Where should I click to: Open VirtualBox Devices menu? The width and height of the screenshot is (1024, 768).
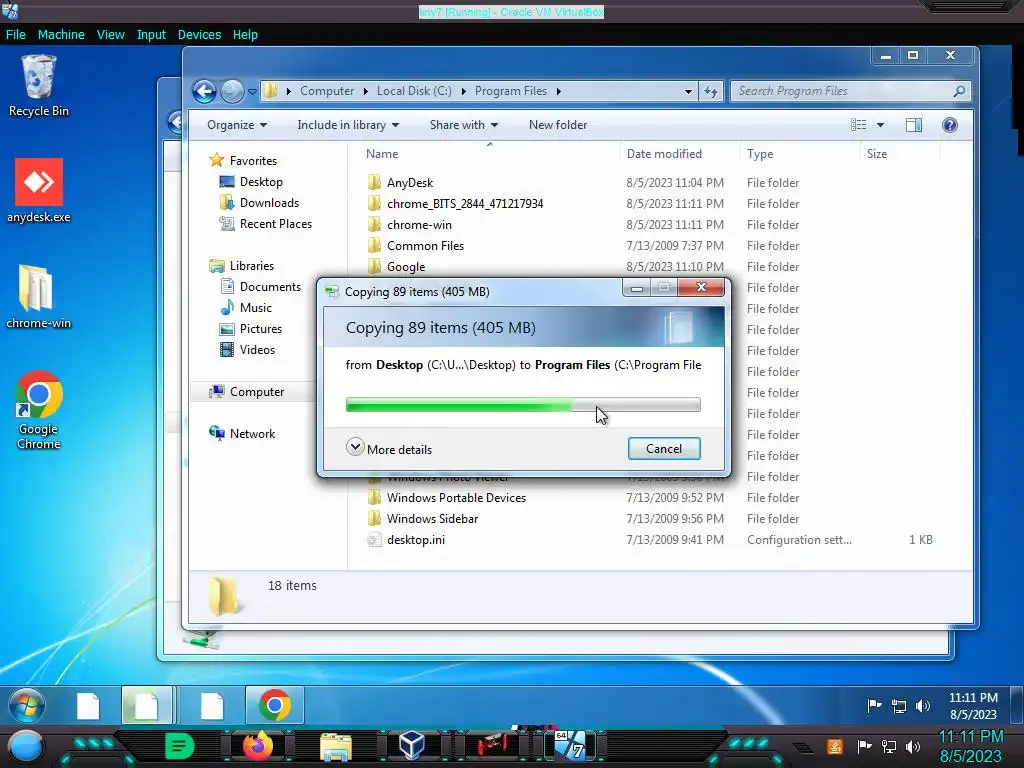coord(199,35)
